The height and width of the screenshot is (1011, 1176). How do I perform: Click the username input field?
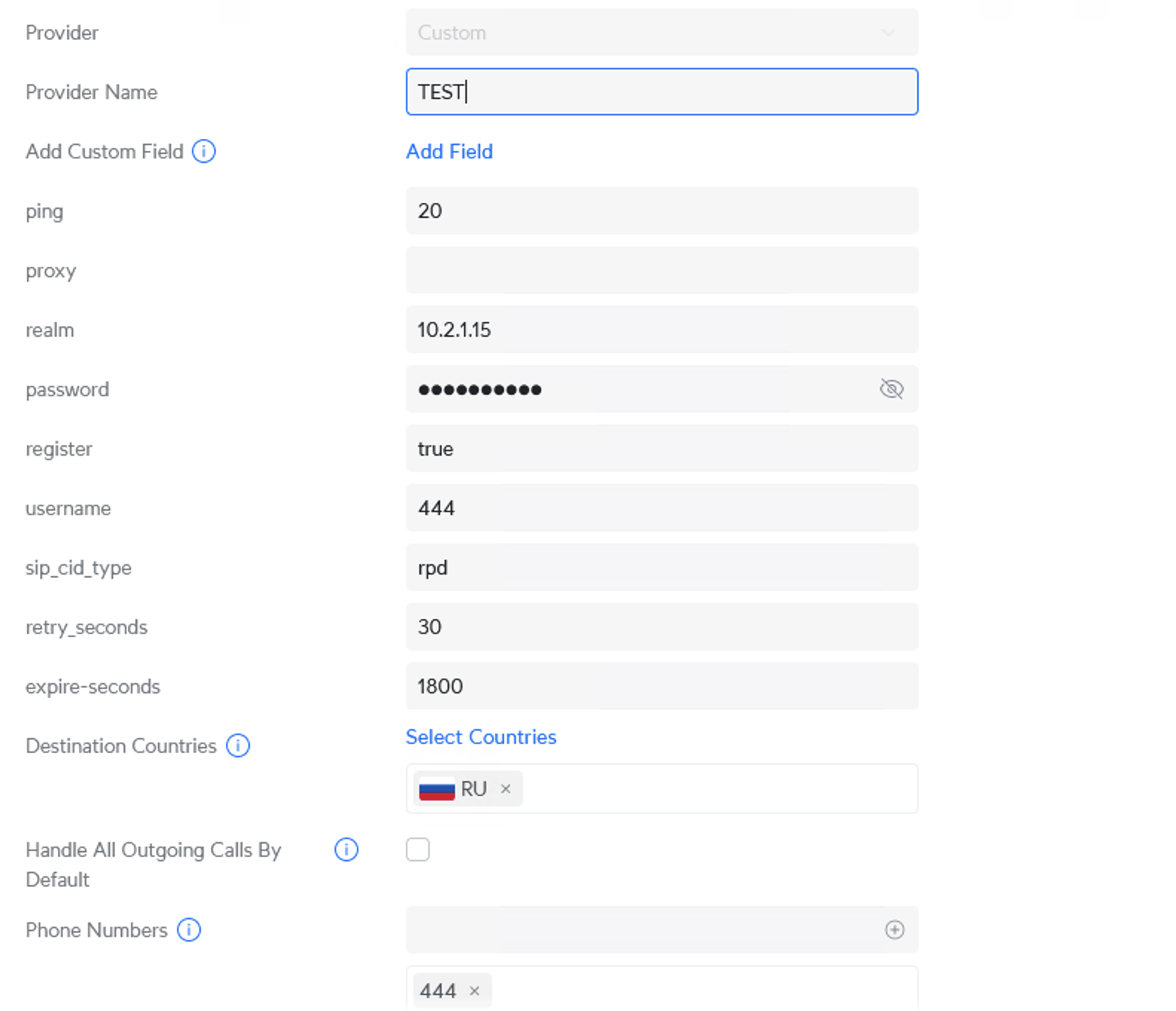661,508
